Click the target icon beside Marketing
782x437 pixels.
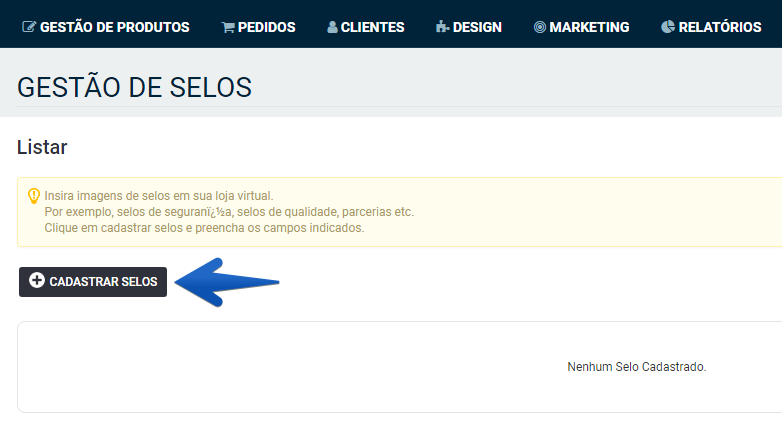pos(540,27)
